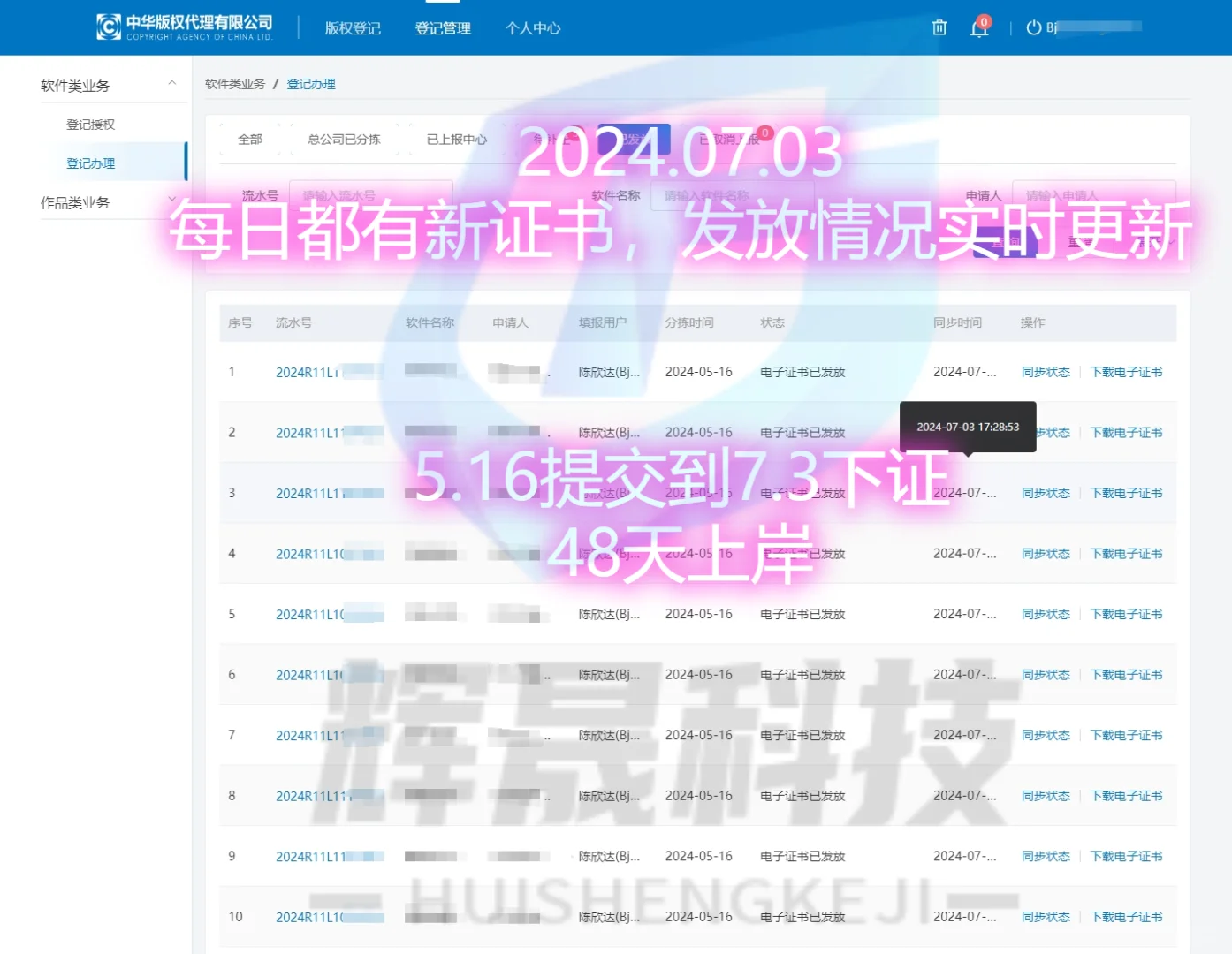Click 同步状态 on the first row
Screen dimensions: 1232x954
pos(1046,372)
